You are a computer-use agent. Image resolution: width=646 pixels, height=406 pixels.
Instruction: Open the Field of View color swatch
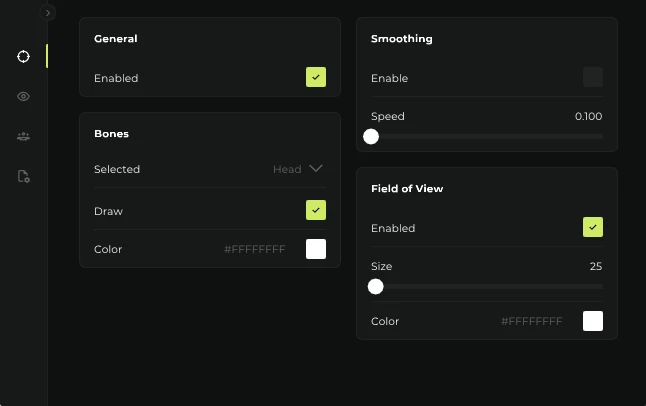click(593, 321)
